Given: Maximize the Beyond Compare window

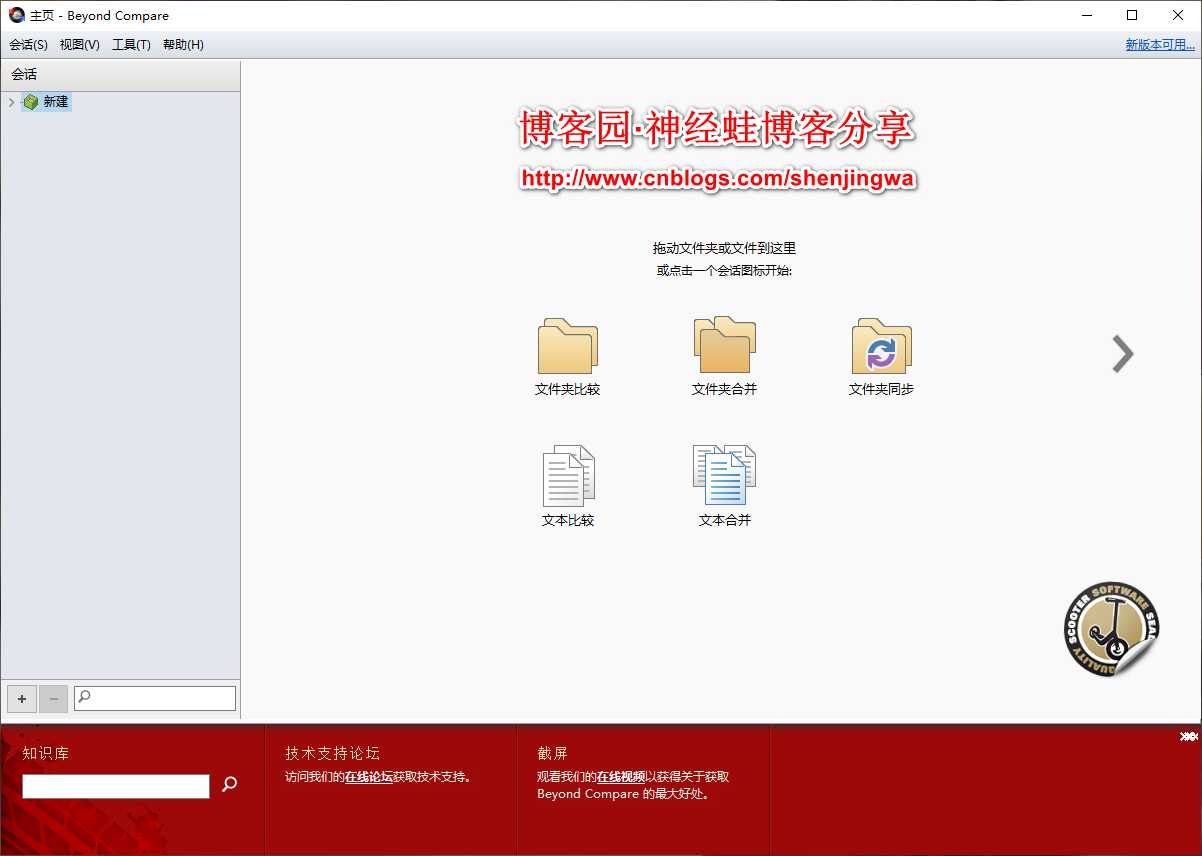Looking at the screenshot, I should pyautogui.click(x=1132, y=15).
